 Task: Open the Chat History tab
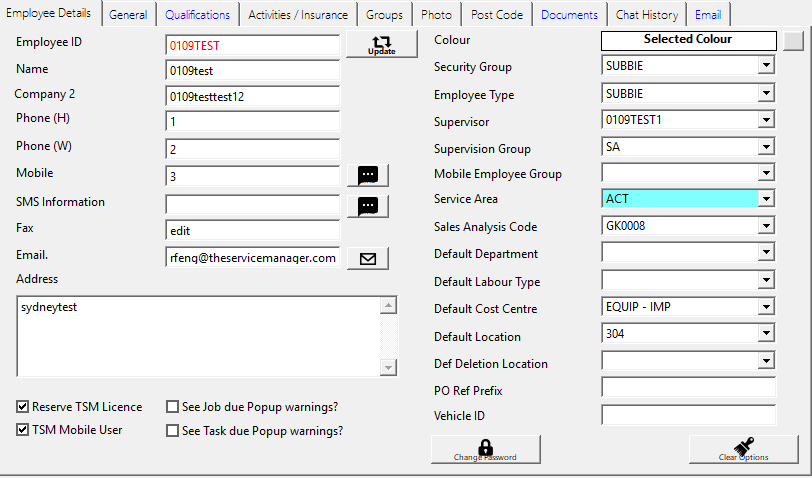[x=646, y=15]
